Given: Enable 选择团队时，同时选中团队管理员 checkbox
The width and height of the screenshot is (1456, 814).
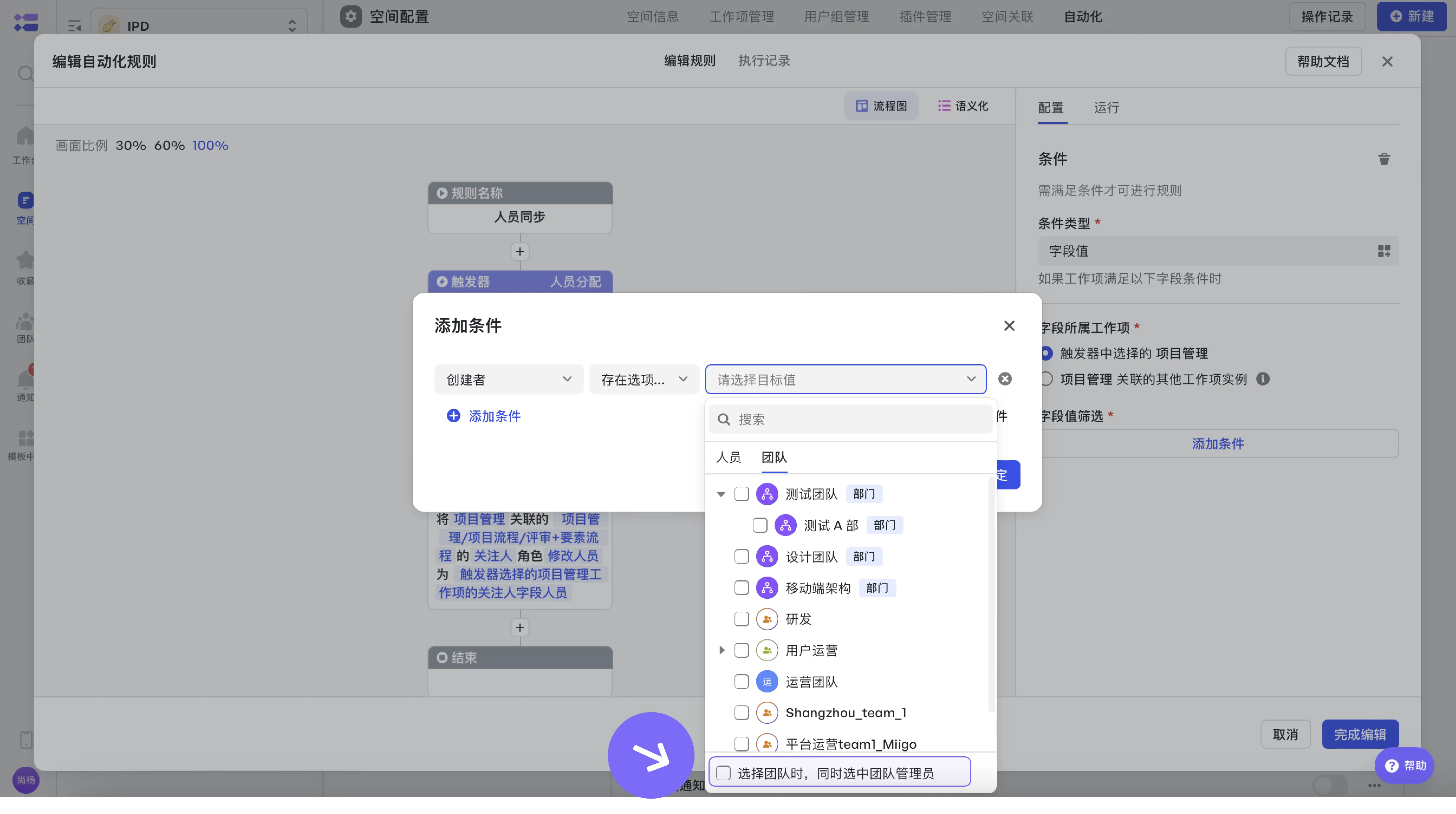Looking at the screenshot, I should pos(723,773).
